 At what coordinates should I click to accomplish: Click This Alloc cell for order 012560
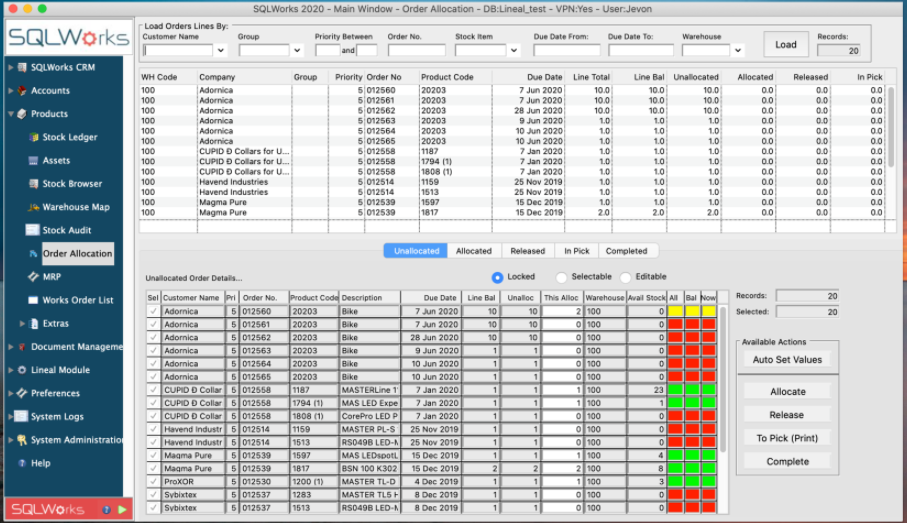562,311
